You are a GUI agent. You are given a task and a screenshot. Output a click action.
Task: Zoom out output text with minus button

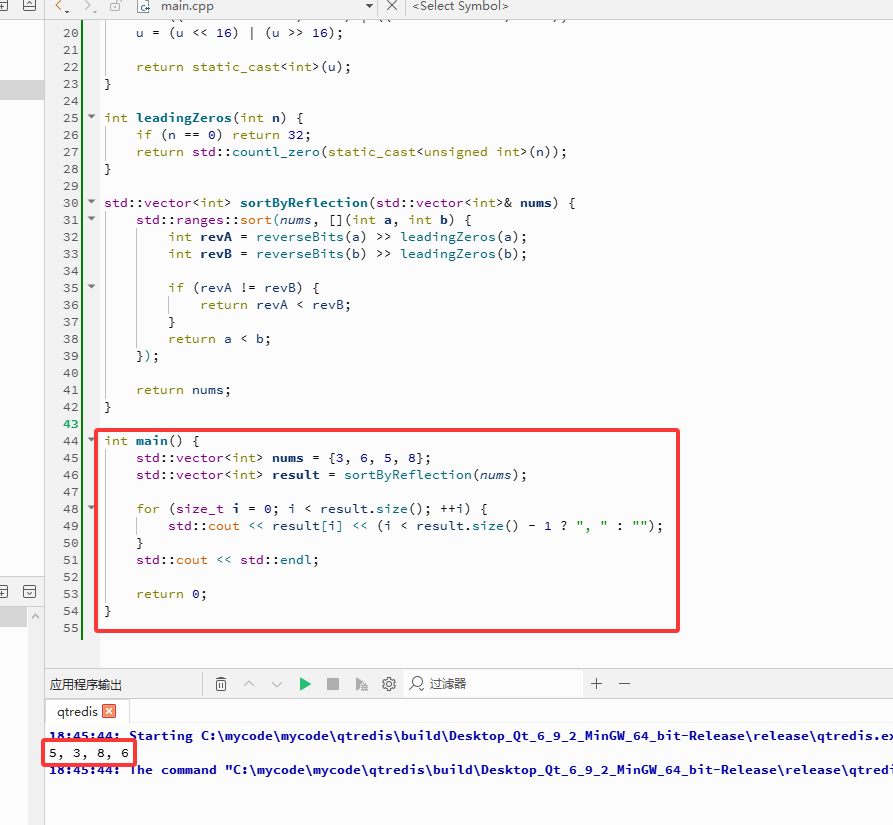click(x=624, y=683)
